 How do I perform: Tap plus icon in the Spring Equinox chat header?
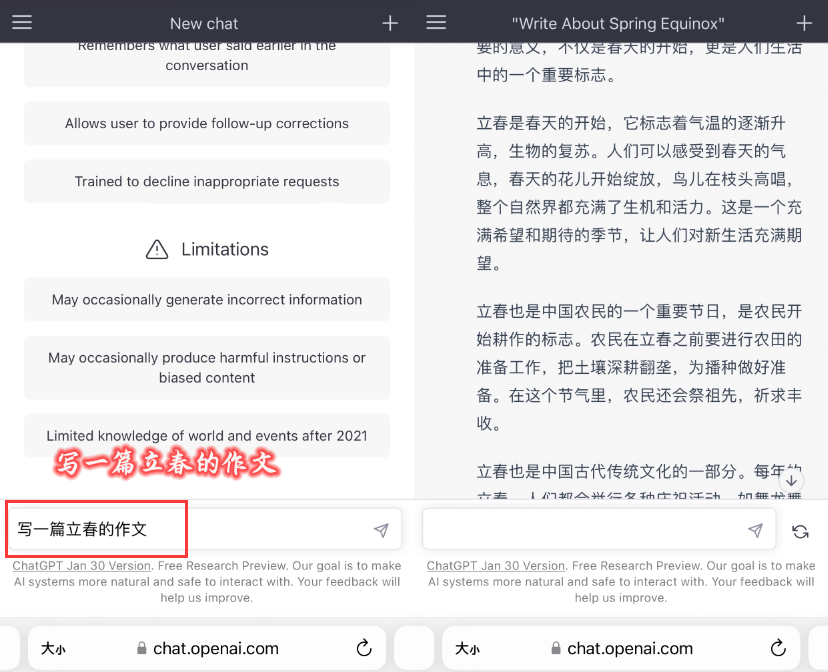coord(804,23)
